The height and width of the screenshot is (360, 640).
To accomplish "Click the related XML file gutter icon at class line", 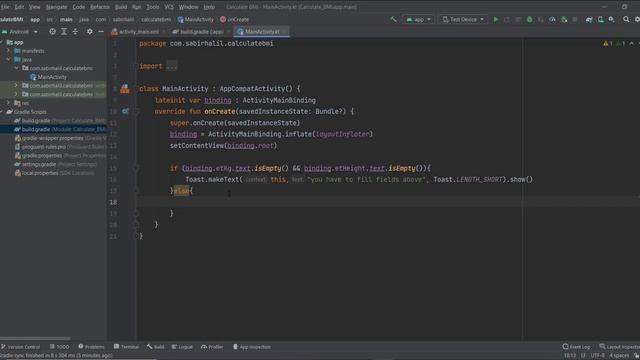I will click(x=124, y=89).
